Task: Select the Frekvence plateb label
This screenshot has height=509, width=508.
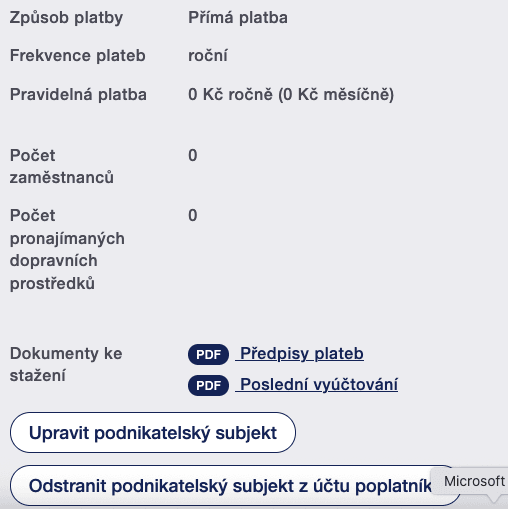Action: coord(78,55)
